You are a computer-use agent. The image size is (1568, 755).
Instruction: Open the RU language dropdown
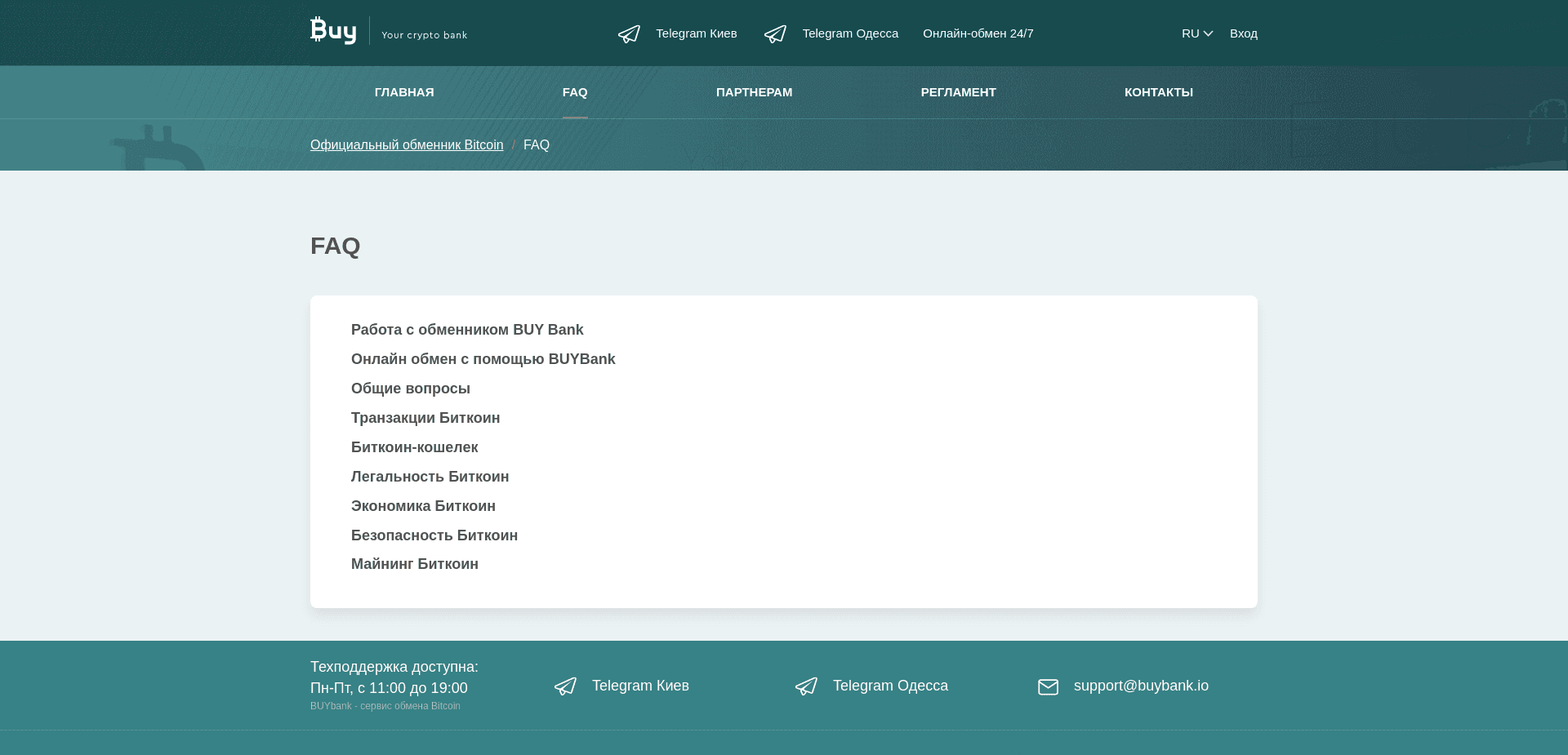[1196, 33]
